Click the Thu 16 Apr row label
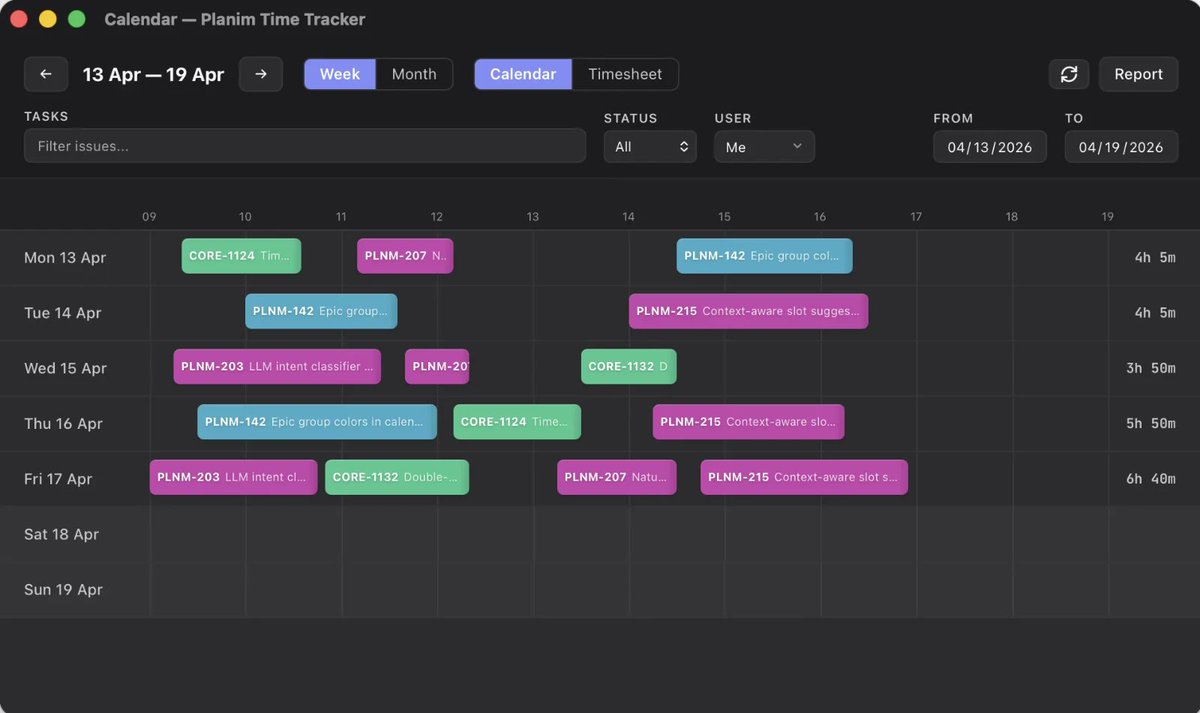The image size is (1200, 713). coord(63,423)
